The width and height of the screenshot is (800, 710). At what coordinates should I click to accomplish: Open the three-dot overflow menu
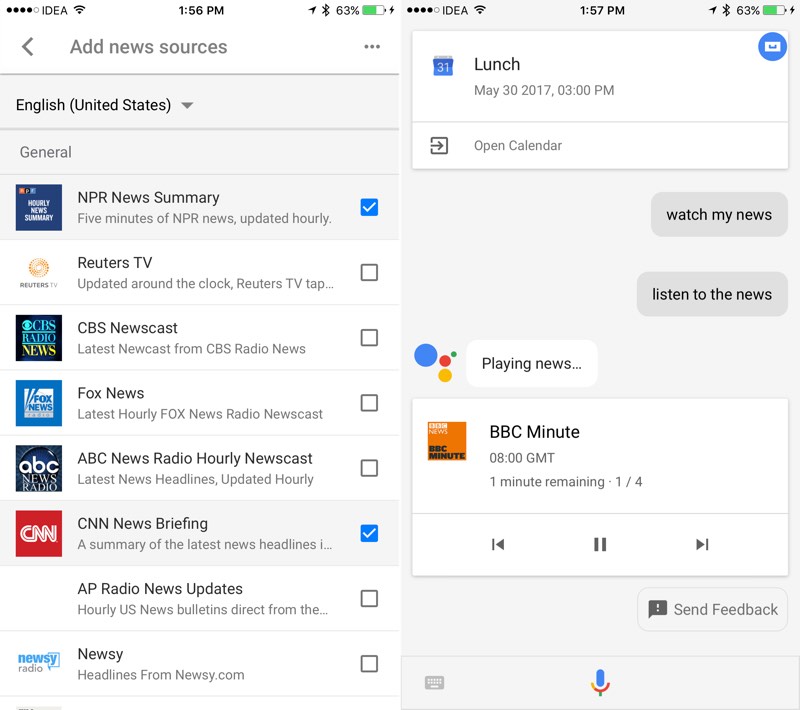(x=372, y=47)
